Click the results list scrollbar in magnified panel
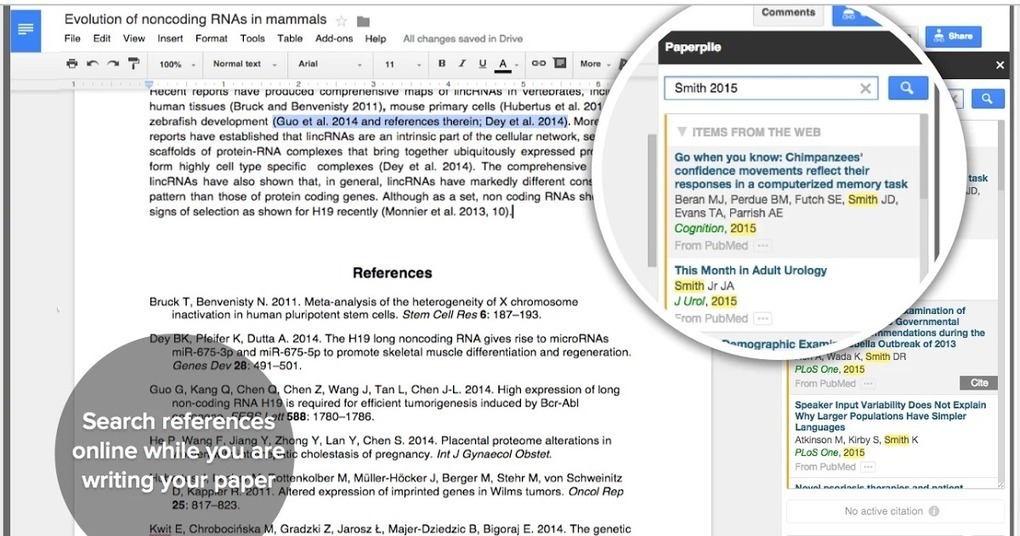 coord(924,156)
